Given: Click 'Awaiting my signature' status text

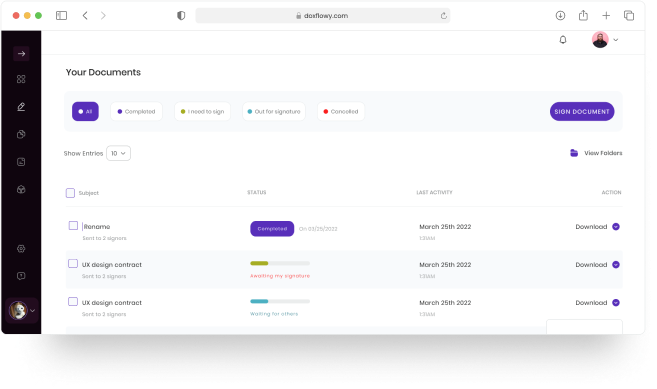Looking at the screenshot, I should pyautogui.click(x=280, y=276).
